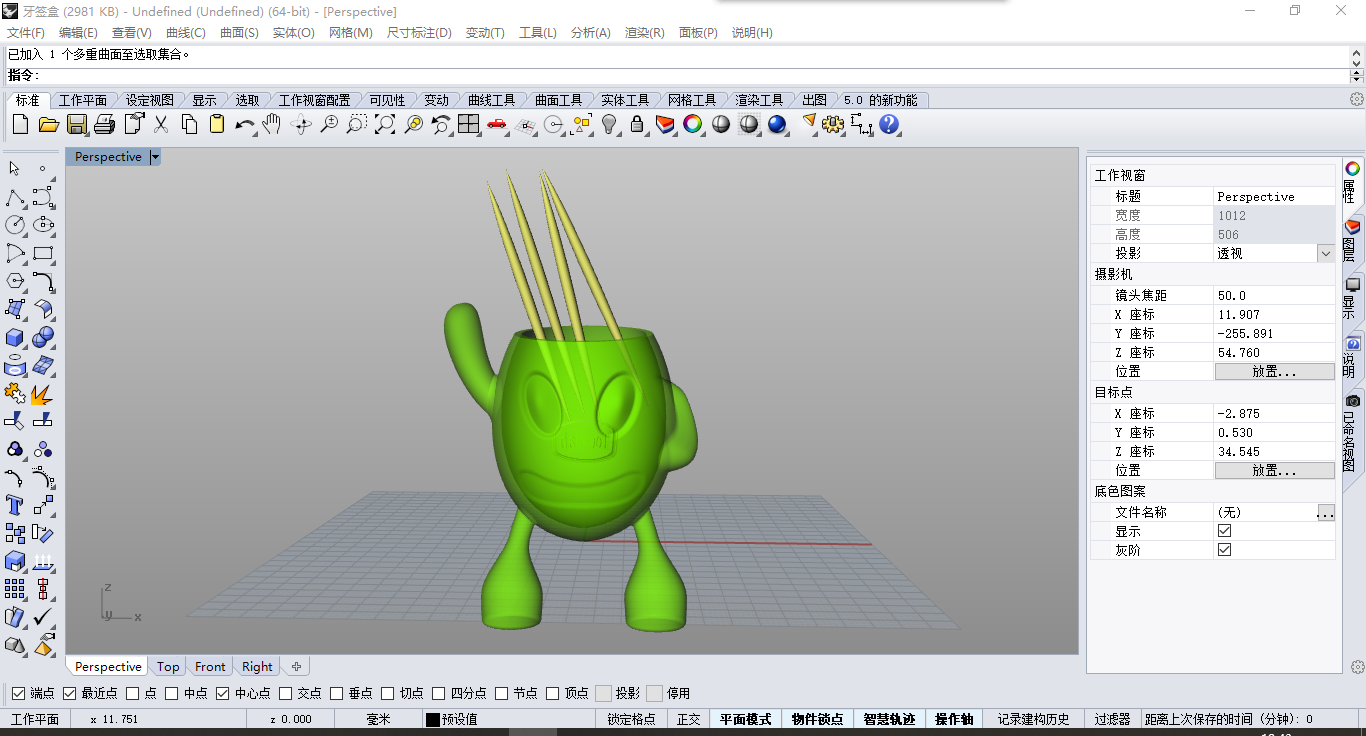Select the Text object T tool
1366x736 pixels.
click(15, 505)
